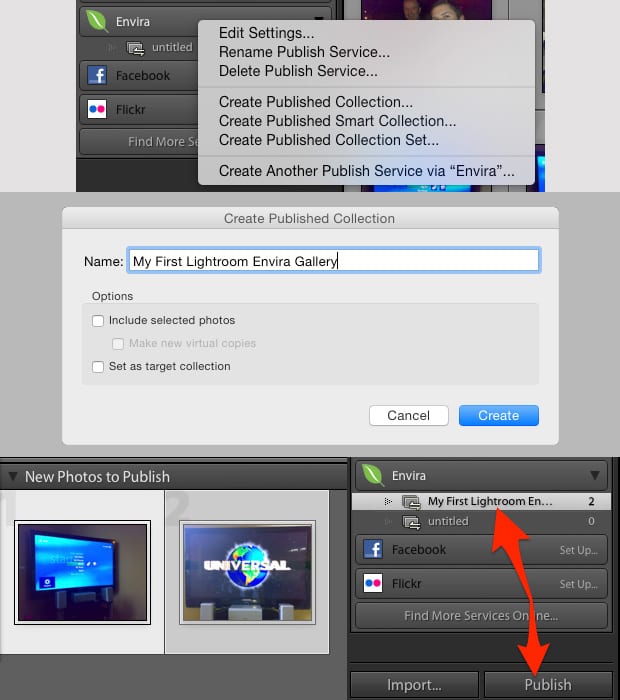
Task: Click the Flickr icon in bottom panel
Action: [373, 583]
